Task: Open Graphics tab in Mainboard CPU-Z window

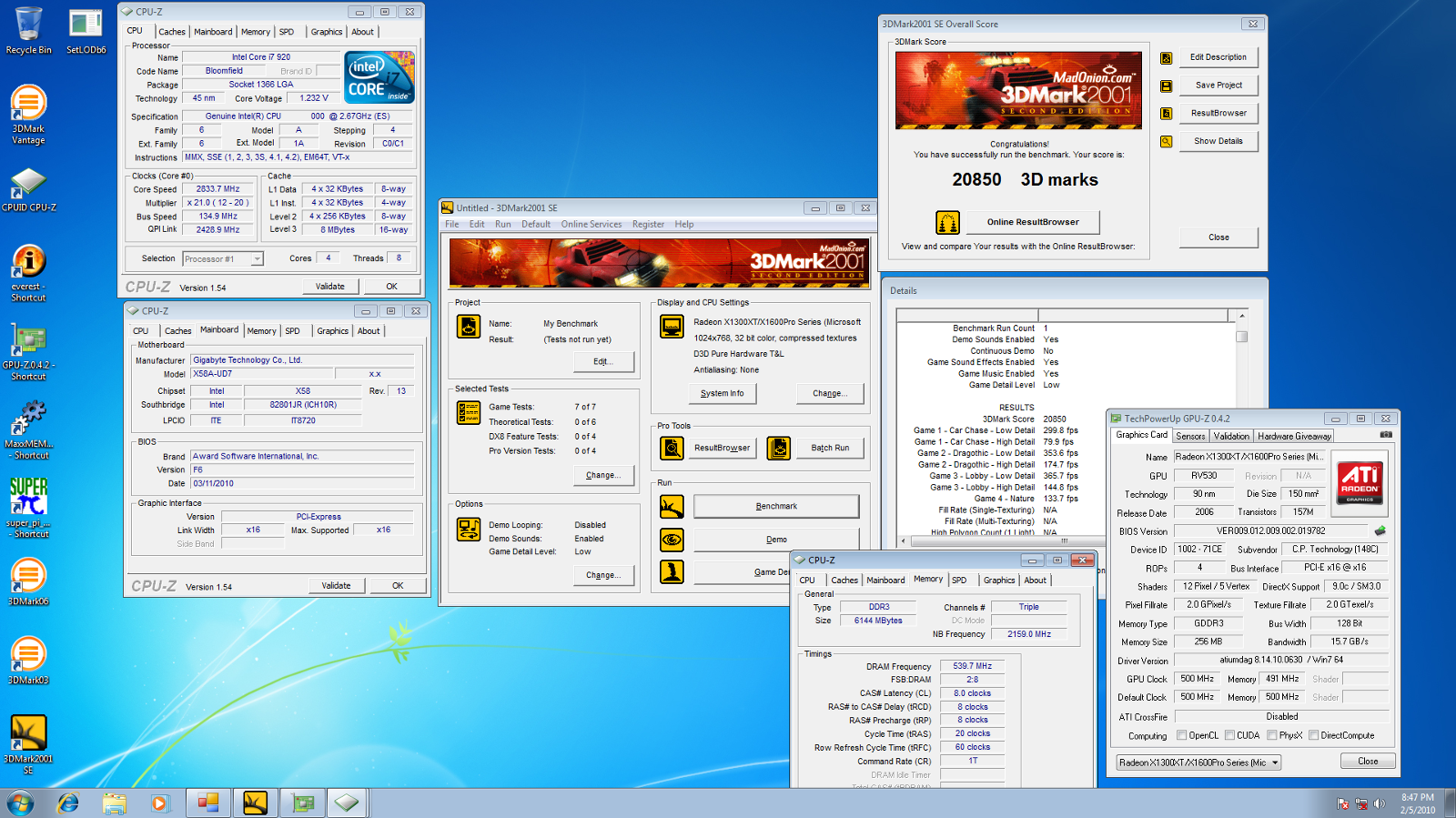Action: pyautogui.click(x=332, y=331)
